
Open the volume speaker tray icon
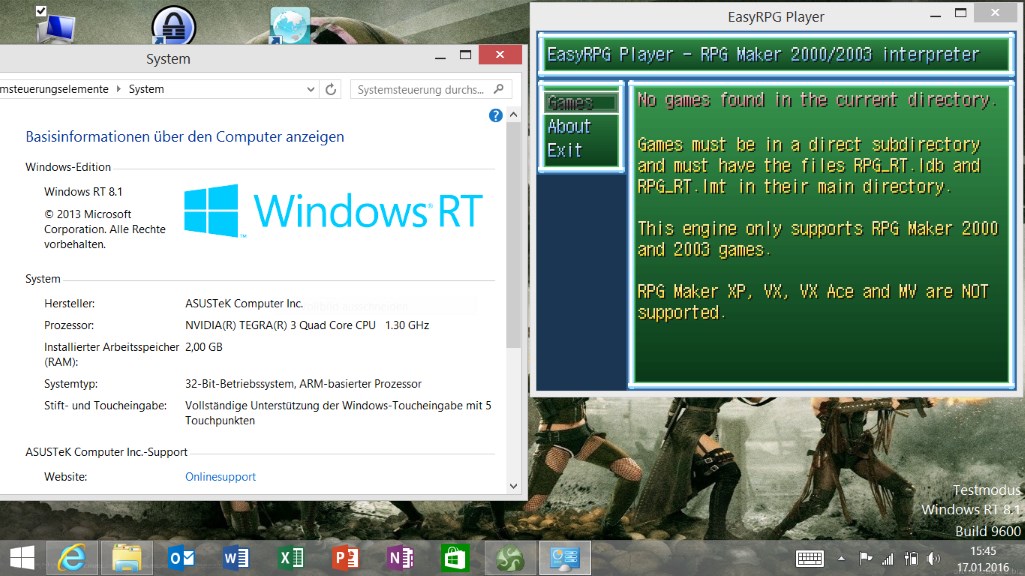coord(933,558)
